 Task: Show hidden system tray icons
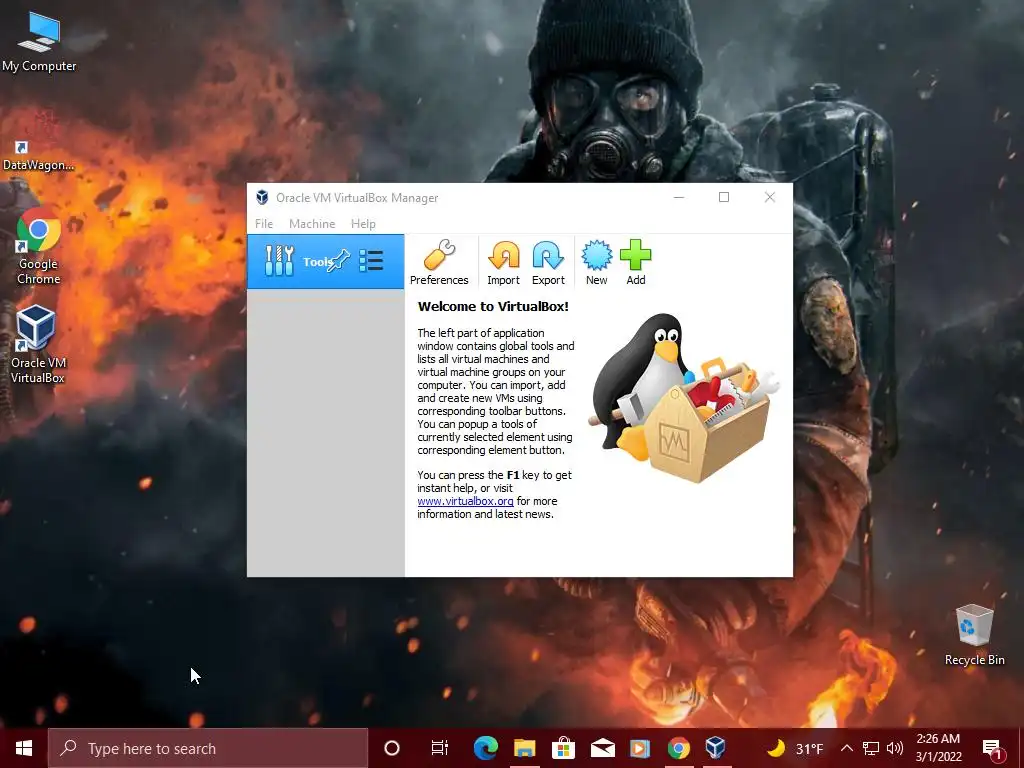(846, 748)
